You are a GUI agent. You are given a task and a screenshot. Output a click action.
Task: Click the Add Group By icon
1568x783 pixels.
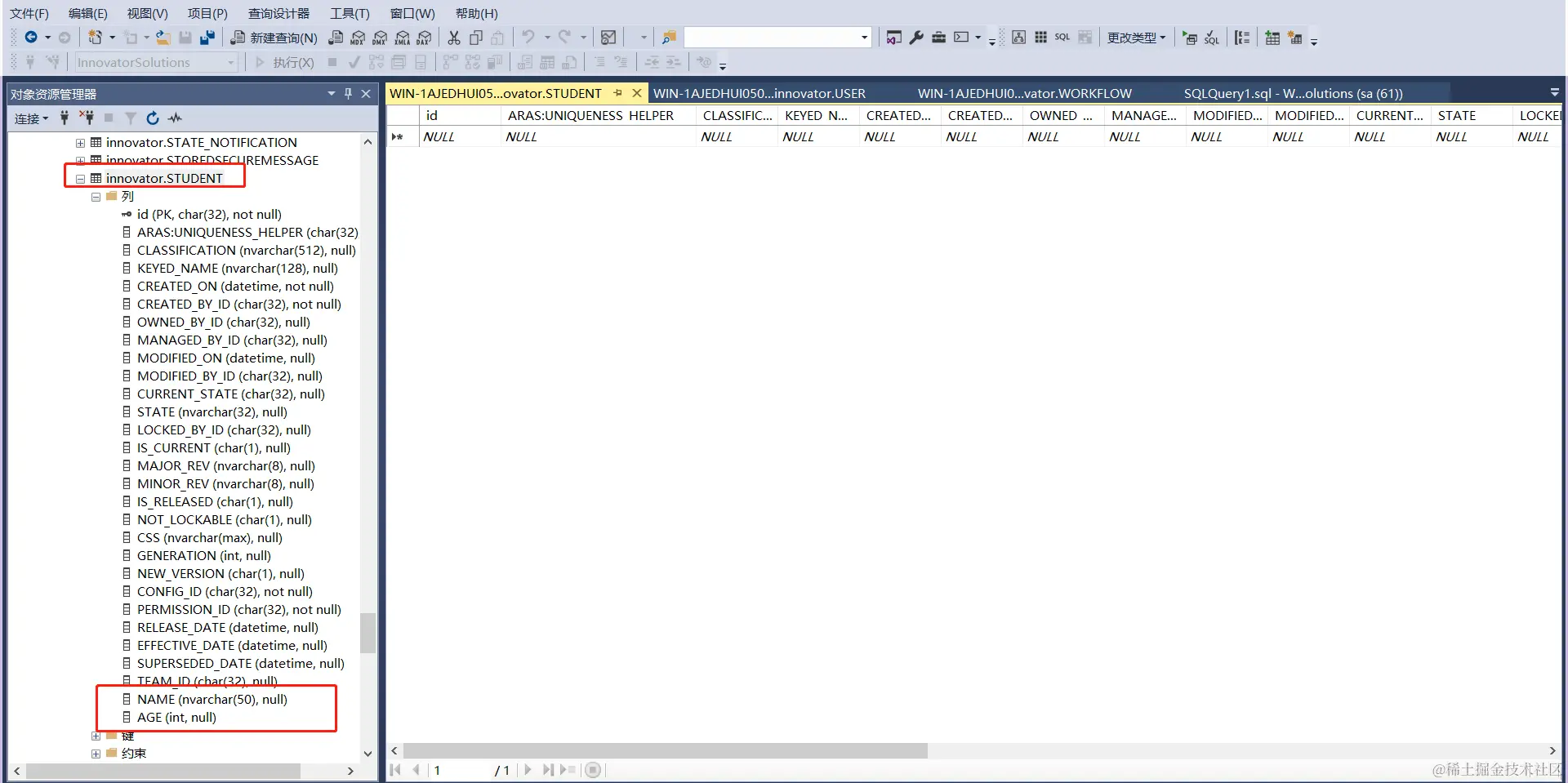1242,38
